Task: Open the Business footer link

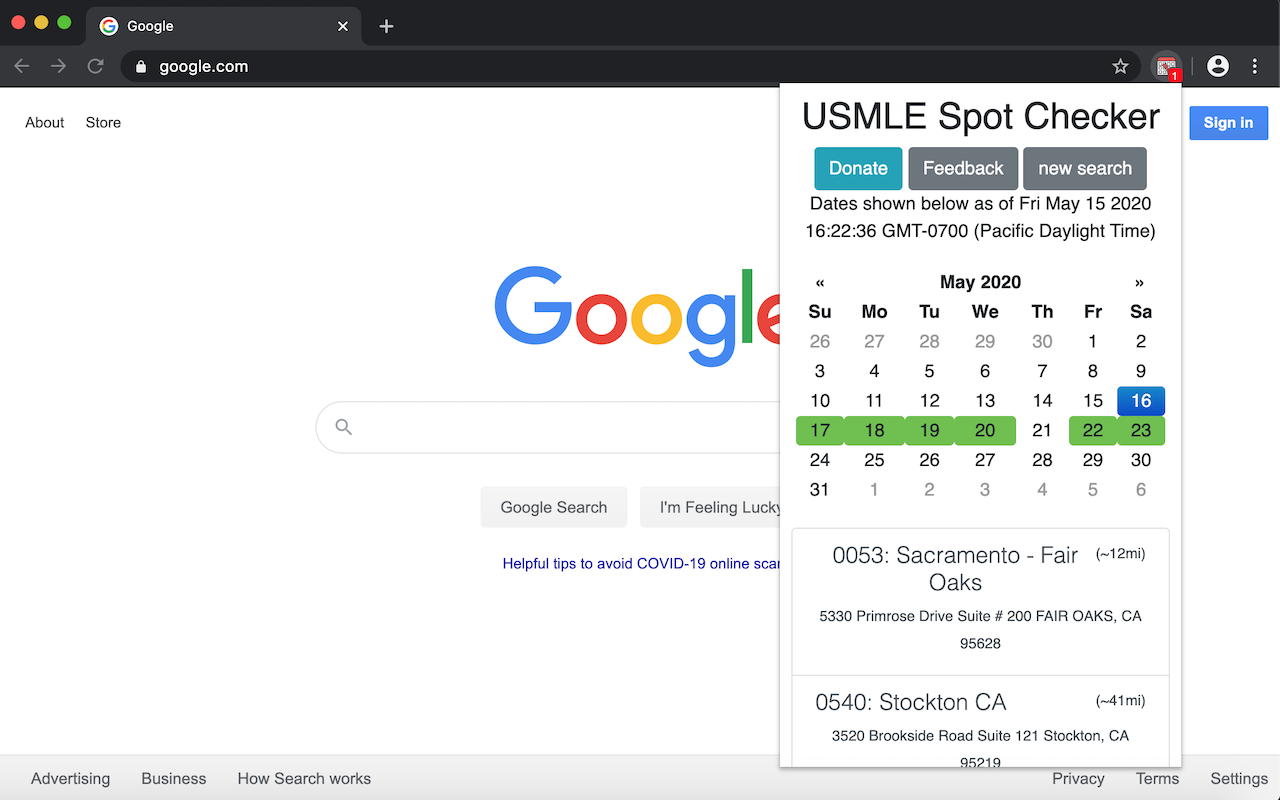Action: (x=173, y=778)
